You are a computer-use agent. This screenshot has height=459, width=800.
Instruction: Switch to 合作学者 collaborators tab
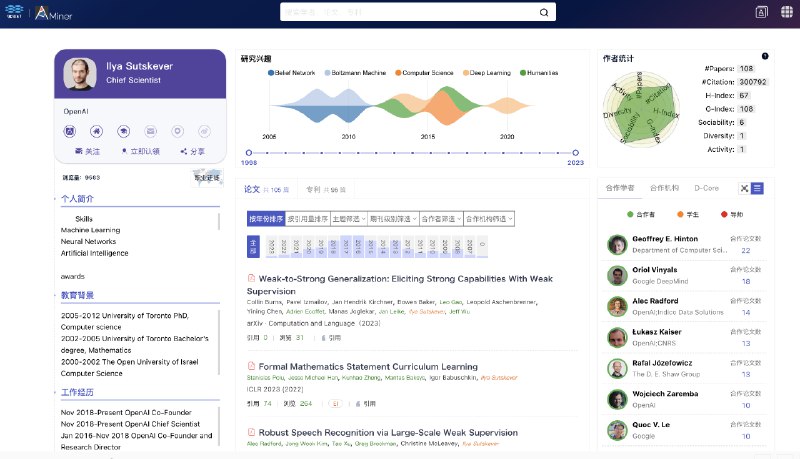620,188
